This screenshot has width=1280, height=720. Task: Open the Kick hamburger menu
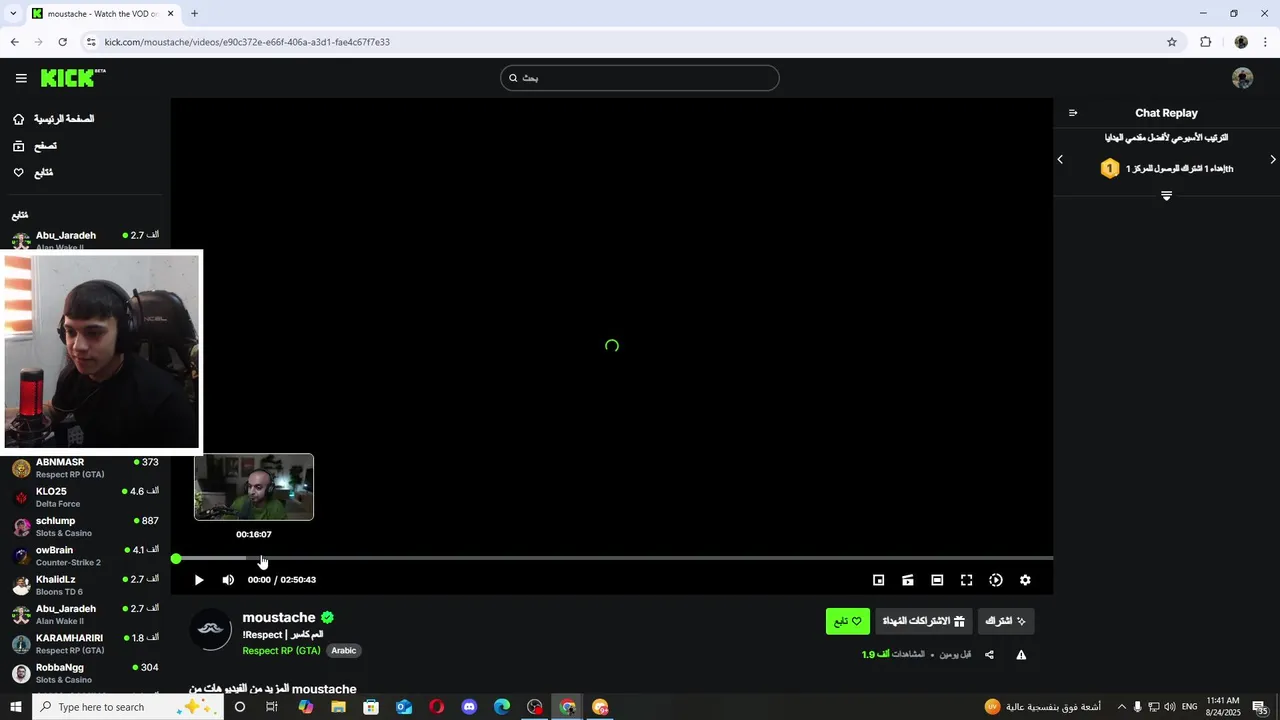21,78
